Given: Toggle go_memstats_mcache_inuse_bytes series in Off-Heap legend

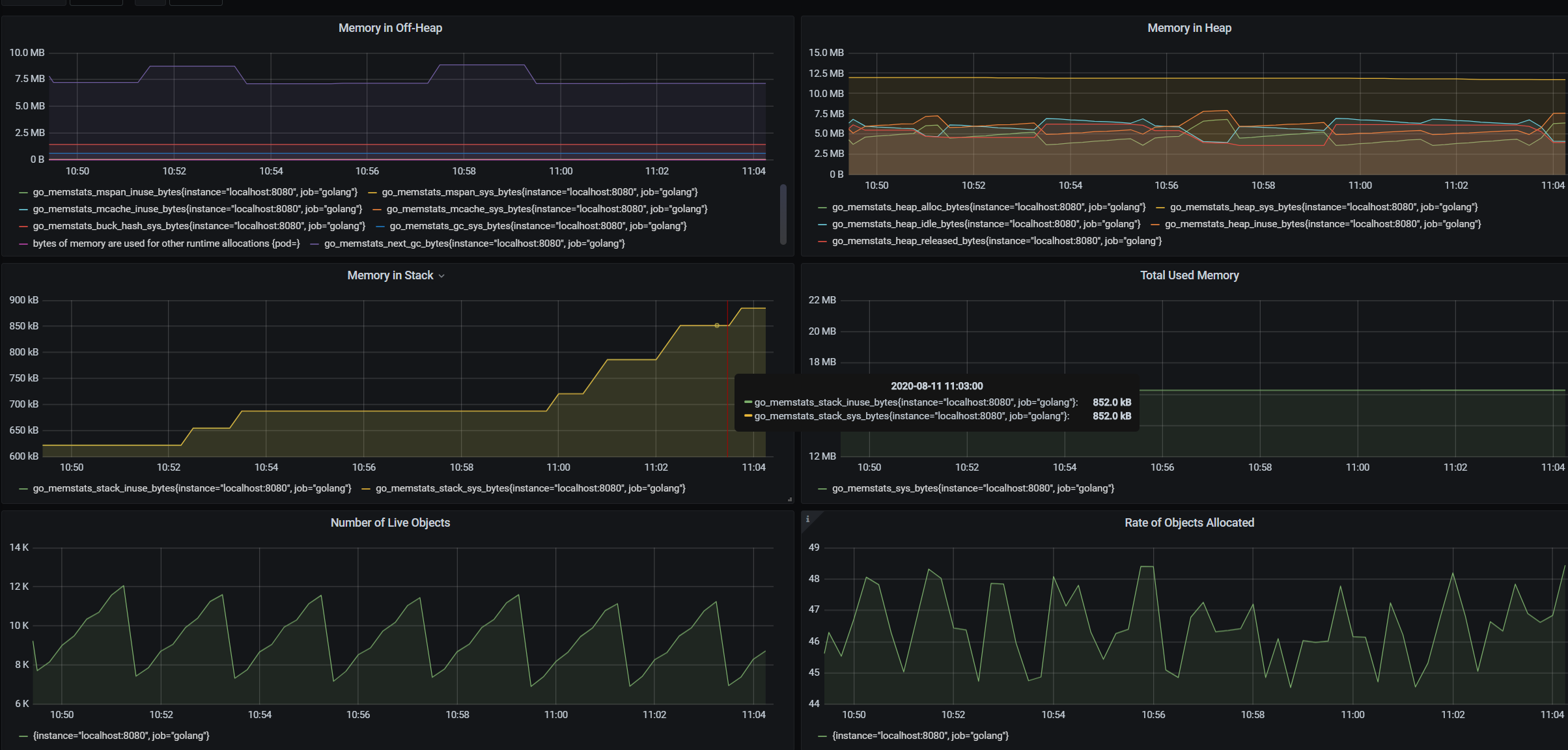Looking at the screenshot, I should click(197, 209).
